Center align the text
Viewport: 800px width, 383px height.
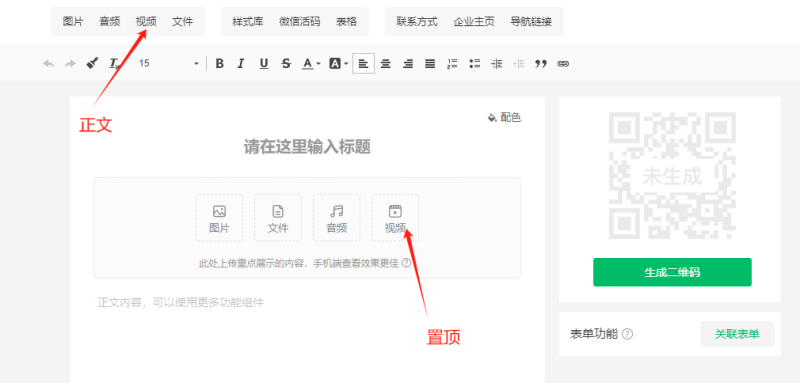[x=386, y=64]
